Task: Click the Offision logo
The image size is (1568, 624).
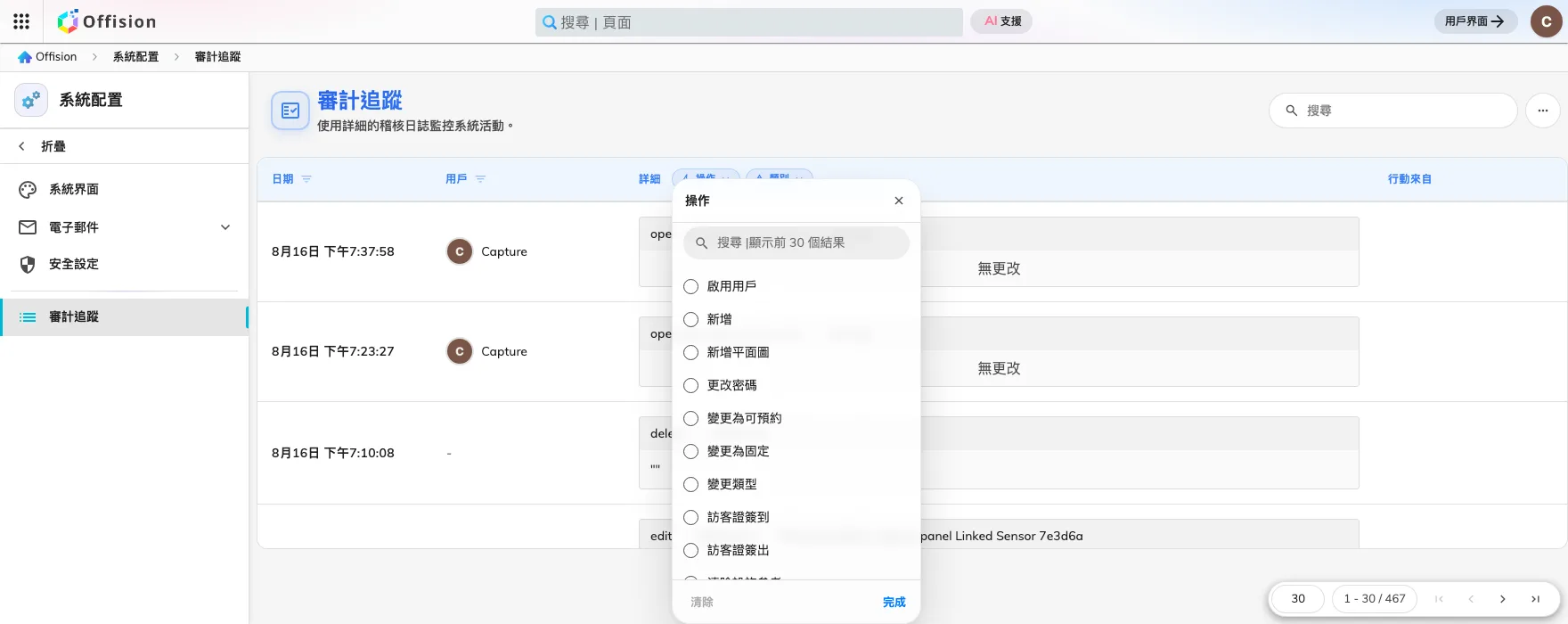Action: tap(107, 21)
